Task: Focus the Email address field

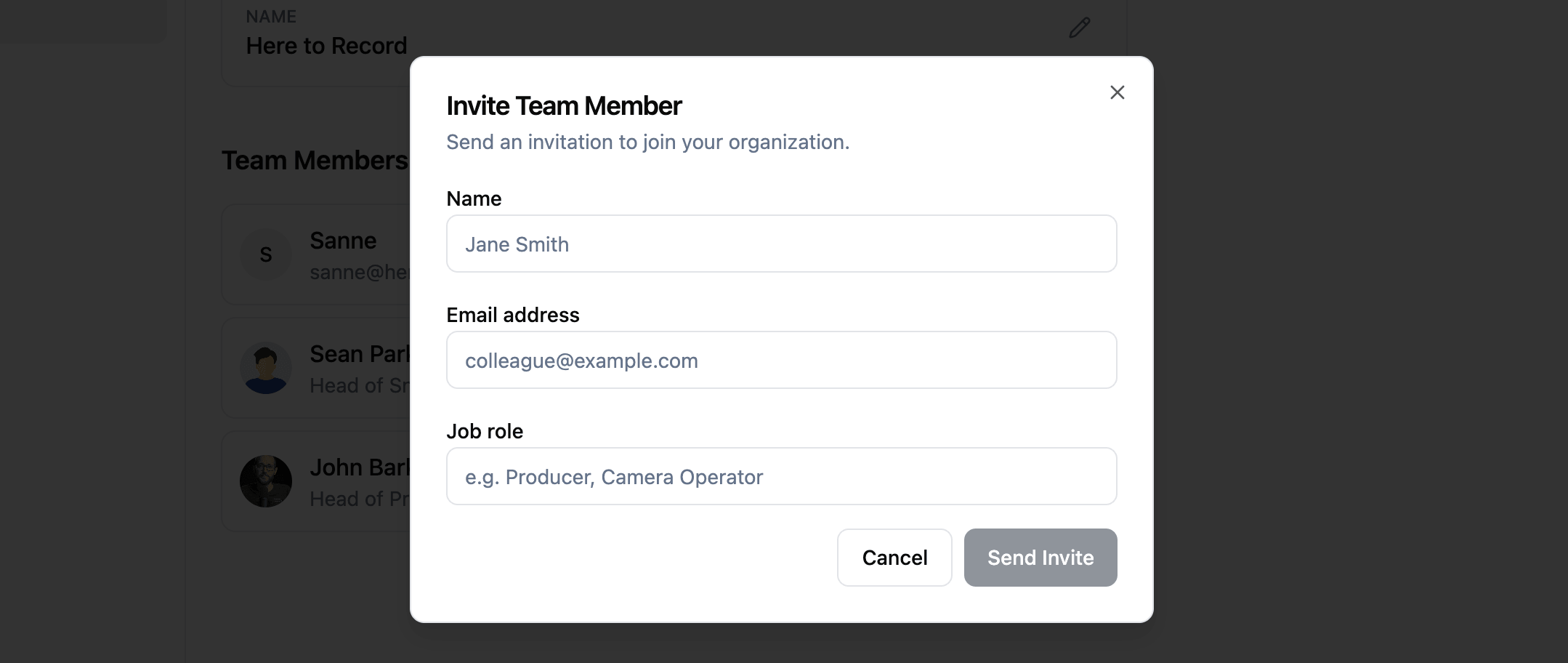Action: tap(780, 360)
